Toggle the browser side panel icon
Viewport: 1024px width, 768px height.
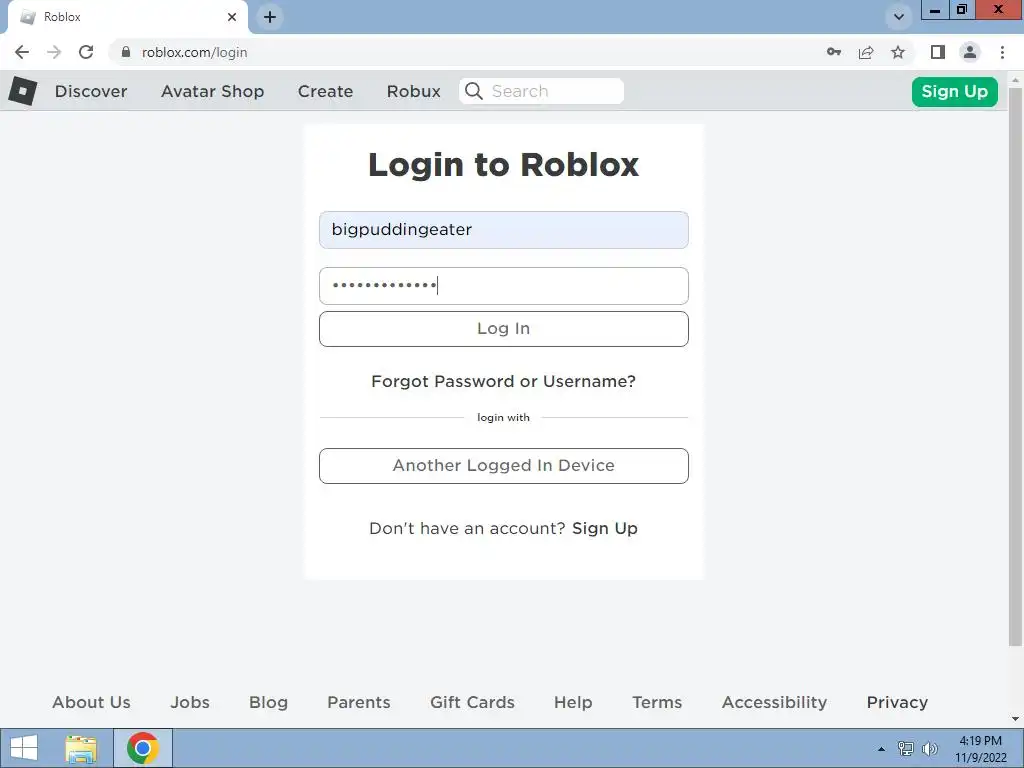click(938, 52)
